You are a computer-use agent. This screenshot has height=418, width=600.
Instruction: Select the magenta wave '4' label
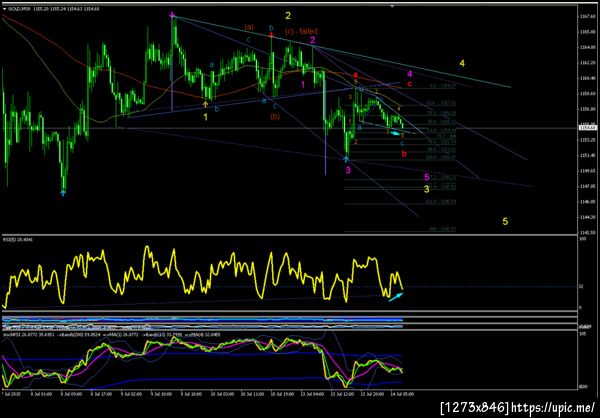tap(410, 73)
